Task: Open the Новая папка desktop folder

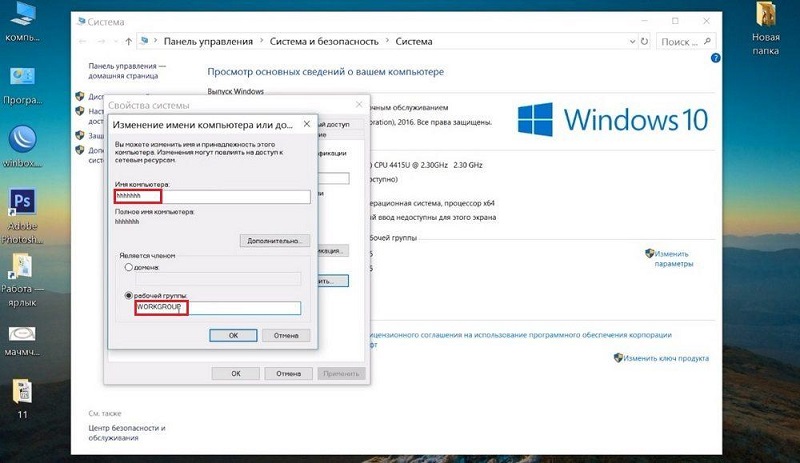Action: [765, 15]
